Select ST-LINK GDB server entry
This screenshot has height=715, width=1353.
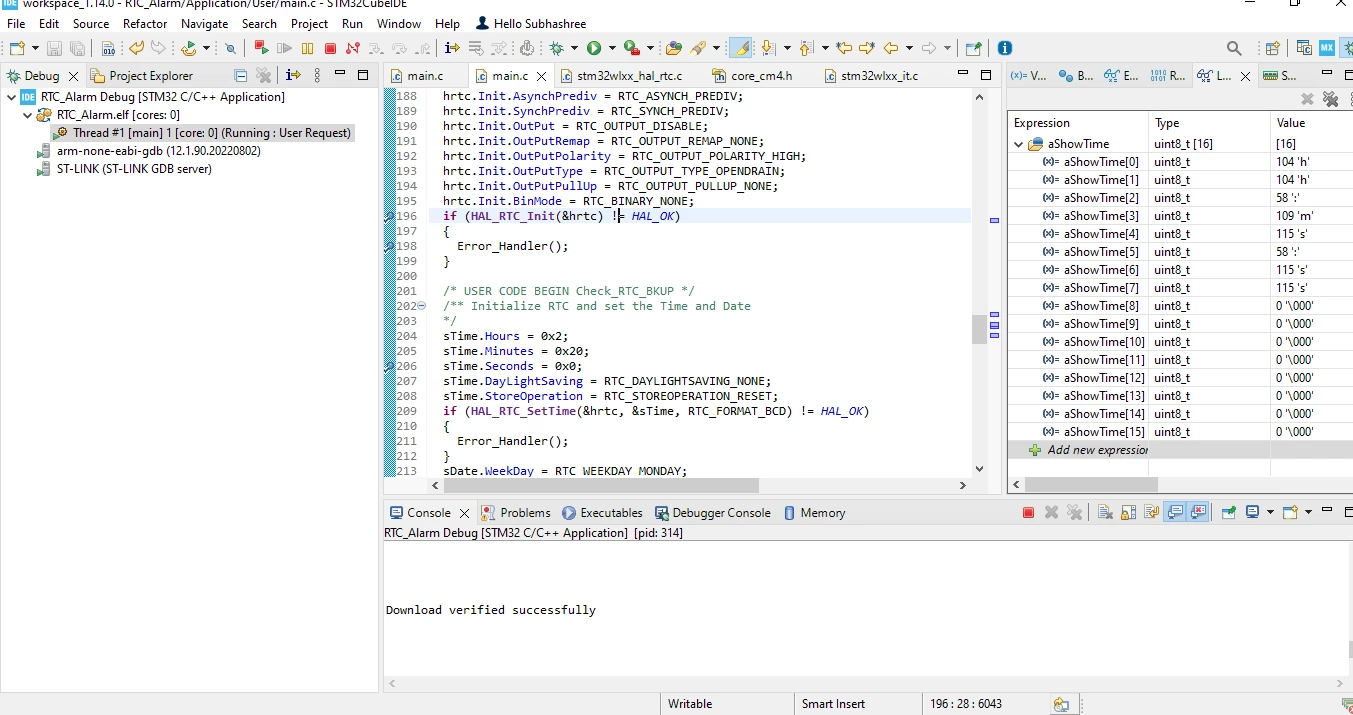coord(124,169)
